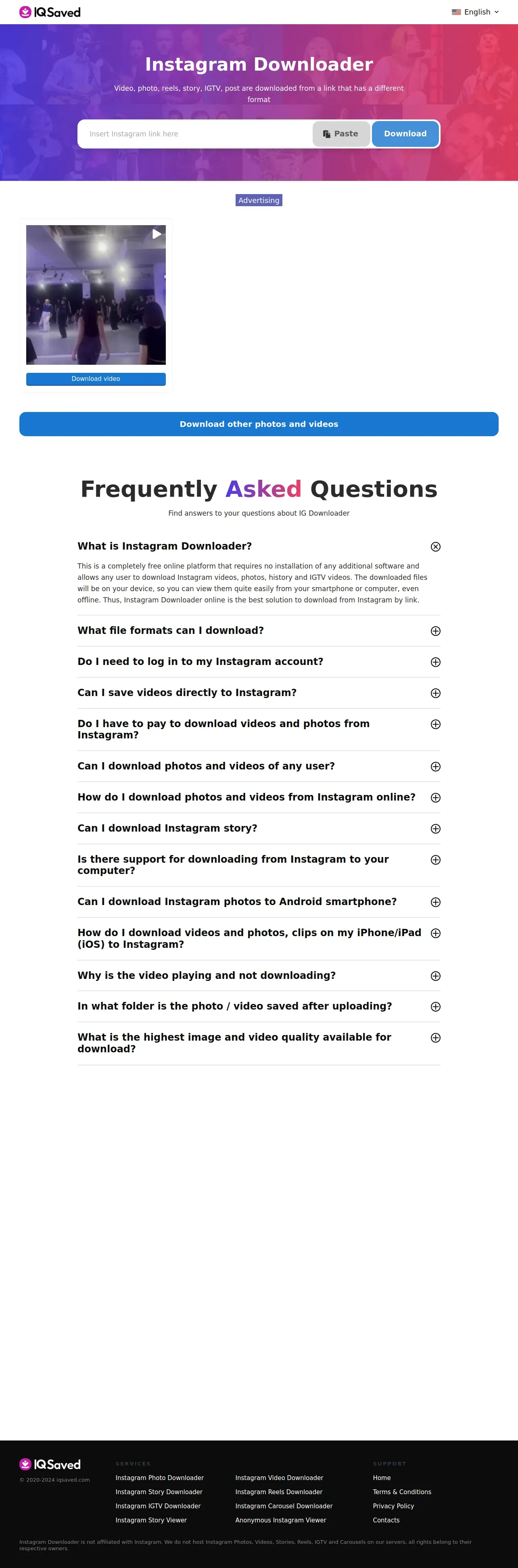Click plus icon for video playing not downloading
This screenshot has width=518, height=1568.
pos(435,976)
